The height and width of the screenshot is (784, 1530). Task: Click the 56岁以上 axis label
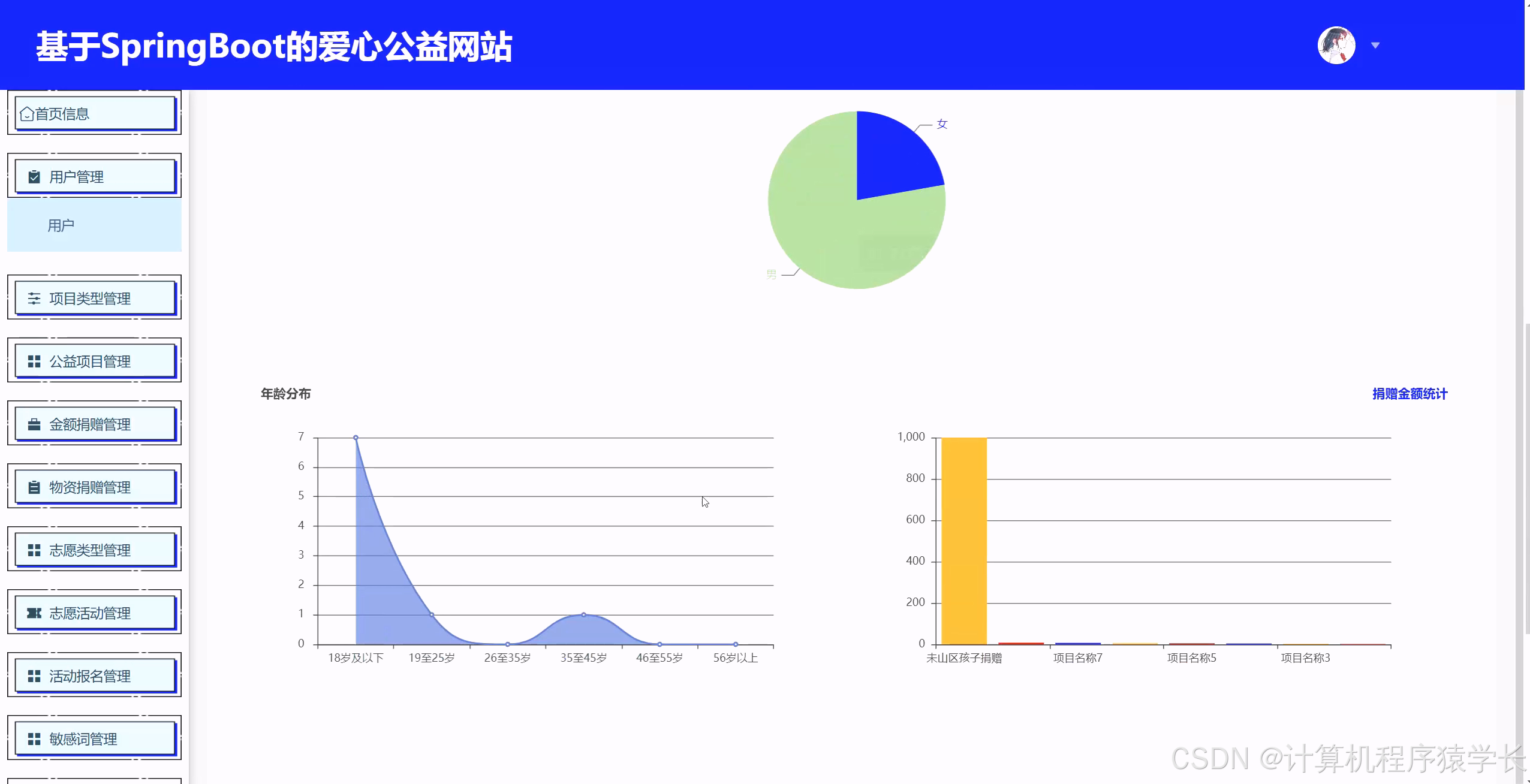(x=736, y=658)
